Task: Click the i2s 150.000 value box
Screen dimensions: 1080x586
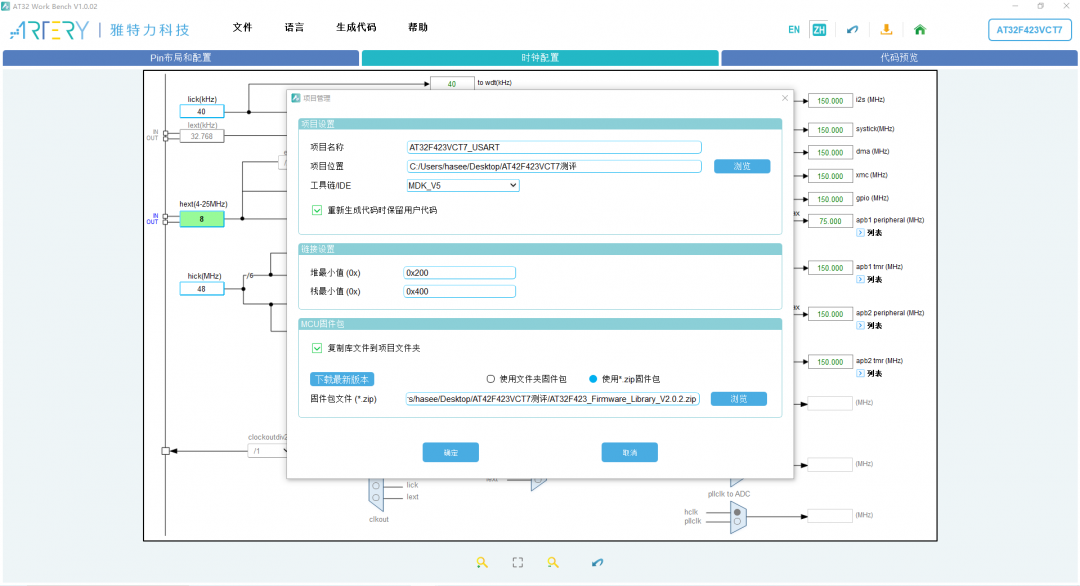Action: point(830,101)
